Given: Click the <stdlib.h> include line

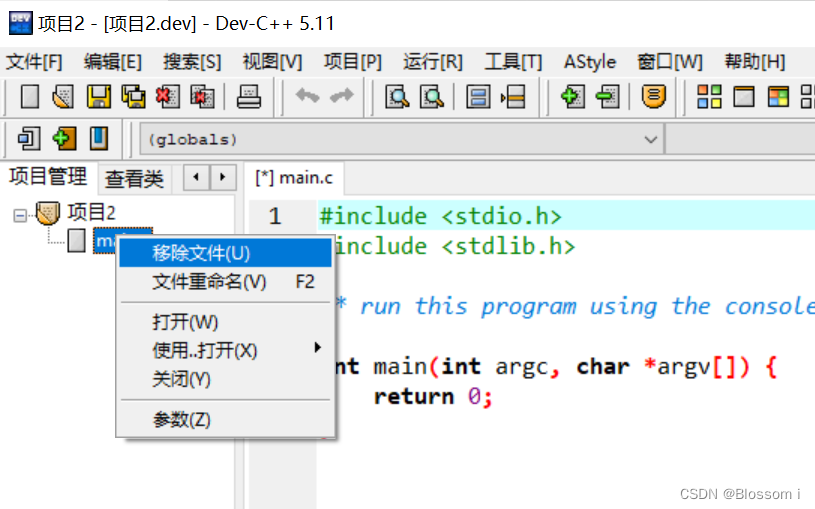Looking at the screenshot, I should tap(455, 246).
